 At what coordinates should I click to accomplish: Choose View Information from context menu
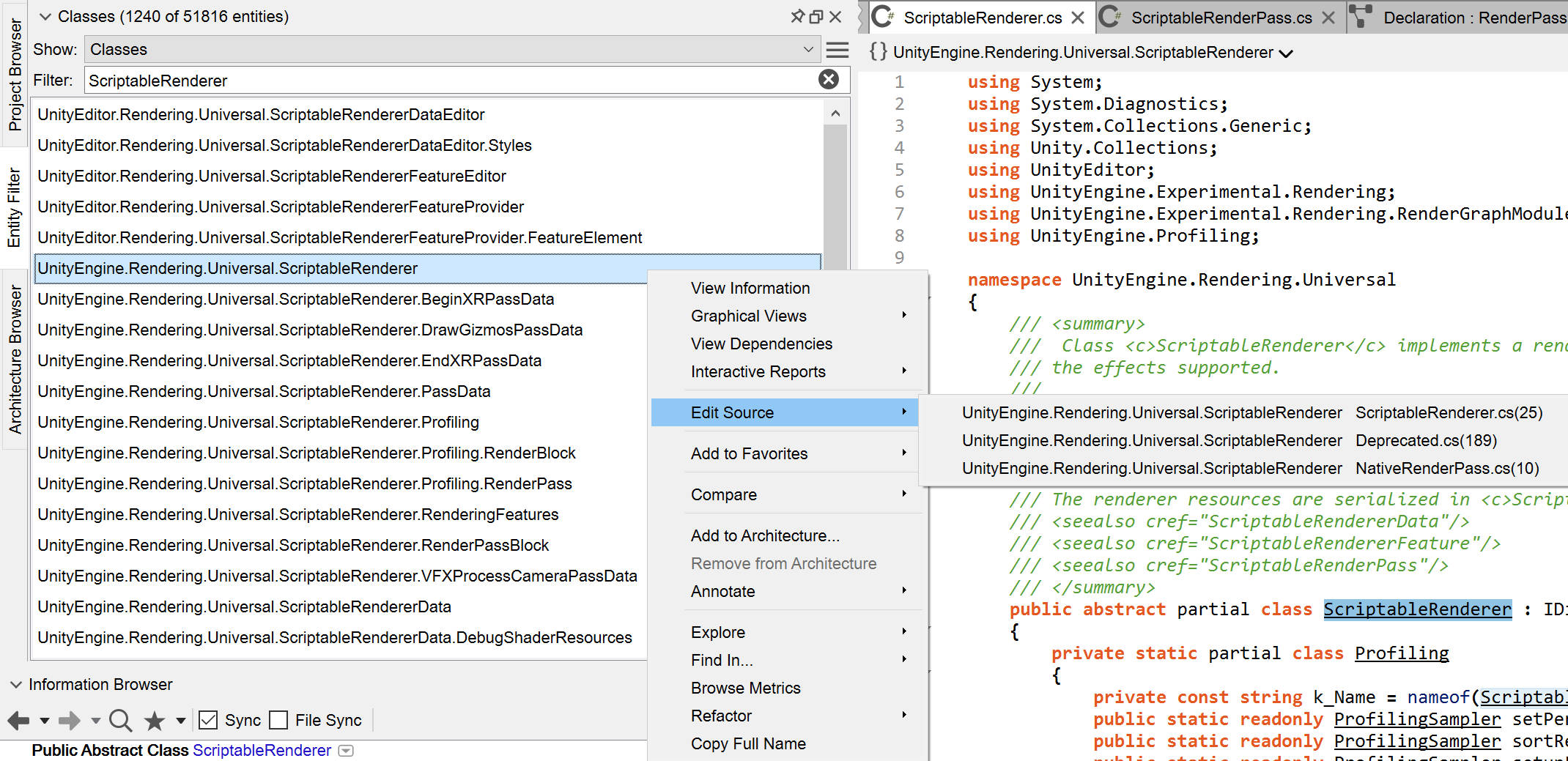pyautogui.click(x=786, y=288)
